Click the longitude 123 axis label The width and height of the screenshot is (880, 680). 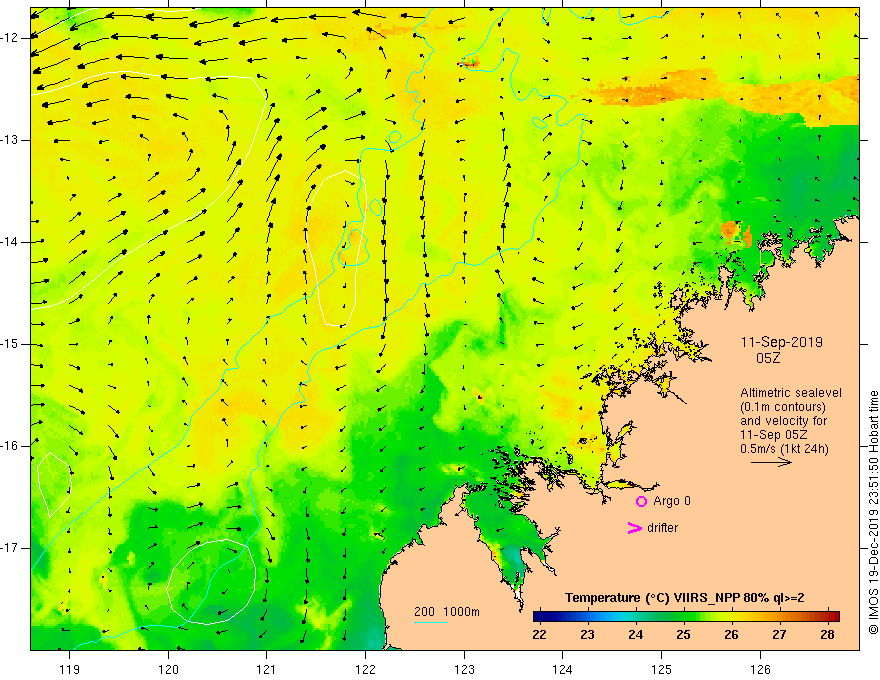tap(464, 669)
